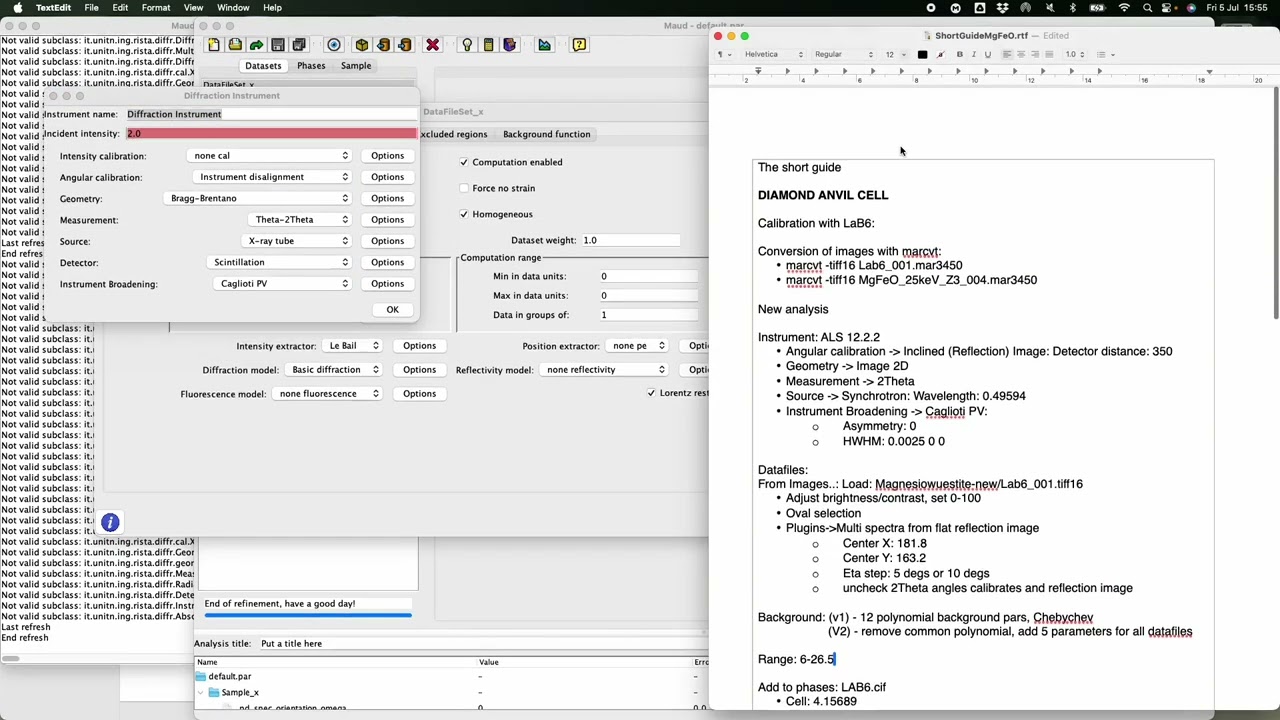The width and height of the screenshot is (1280, 720).
Task: Click Options for Intensity calibration
Action: (x=387, y=156)
